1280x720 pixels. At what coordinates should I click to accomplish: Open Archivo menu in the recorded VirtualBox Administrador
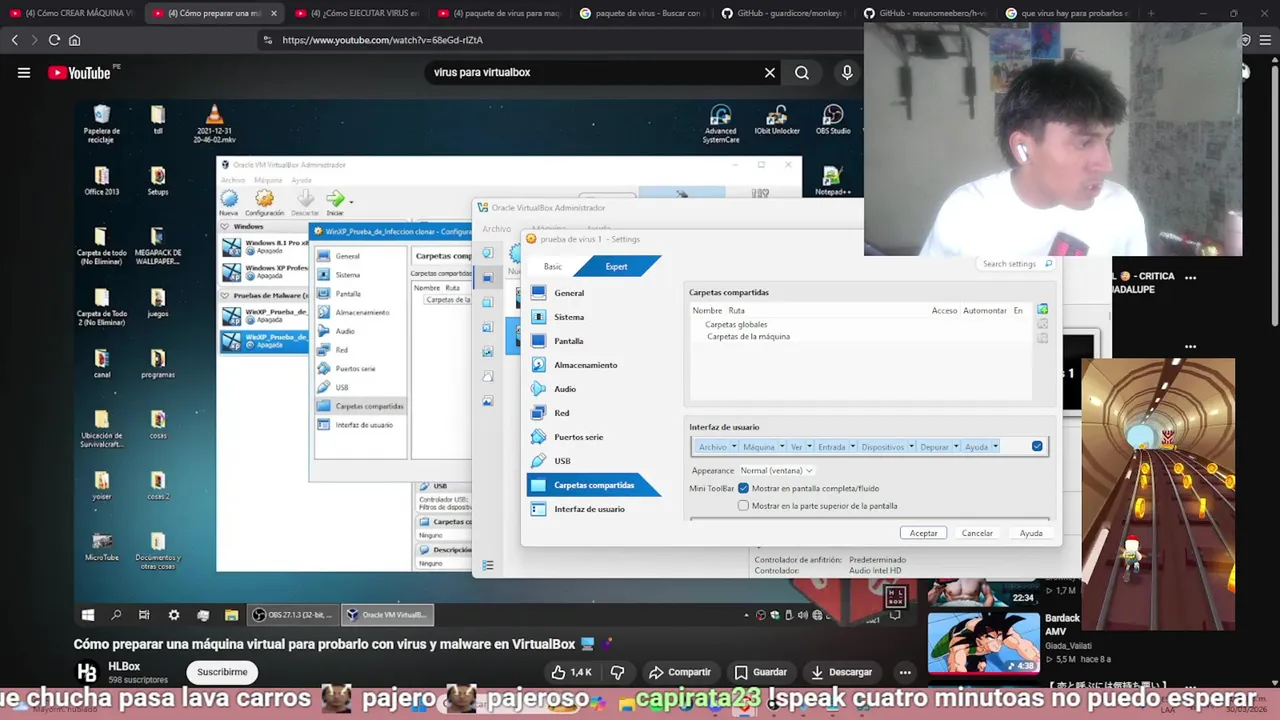[x=232, y=180]
